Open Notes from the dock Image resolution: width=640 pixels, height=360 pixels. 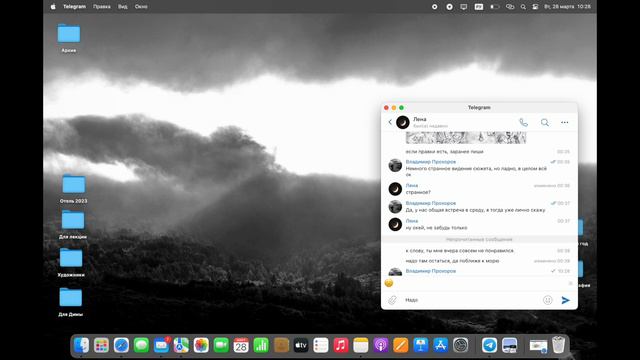tap(361, 345)
